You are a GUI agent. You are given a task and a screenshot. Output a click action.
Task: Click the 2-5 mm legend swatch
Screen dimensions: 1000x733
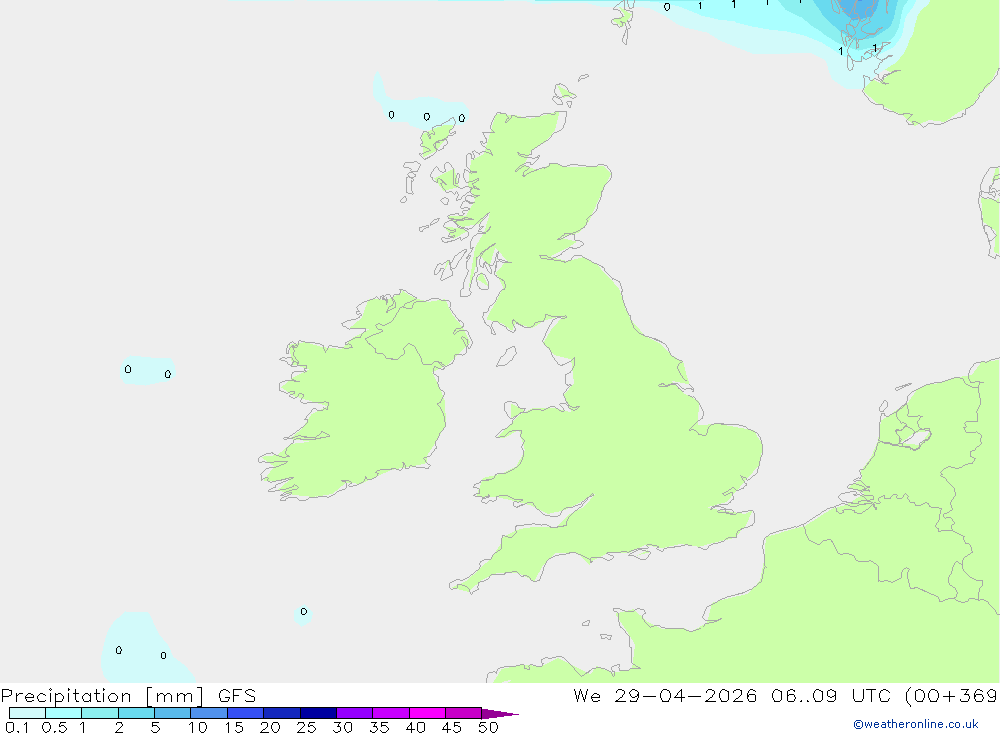click(136, 713)
